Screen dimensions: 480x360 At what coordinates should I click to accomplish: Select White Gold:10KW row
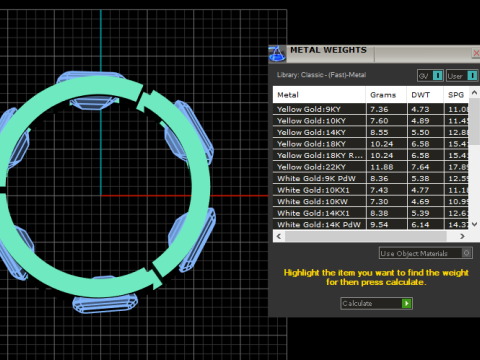371,201
